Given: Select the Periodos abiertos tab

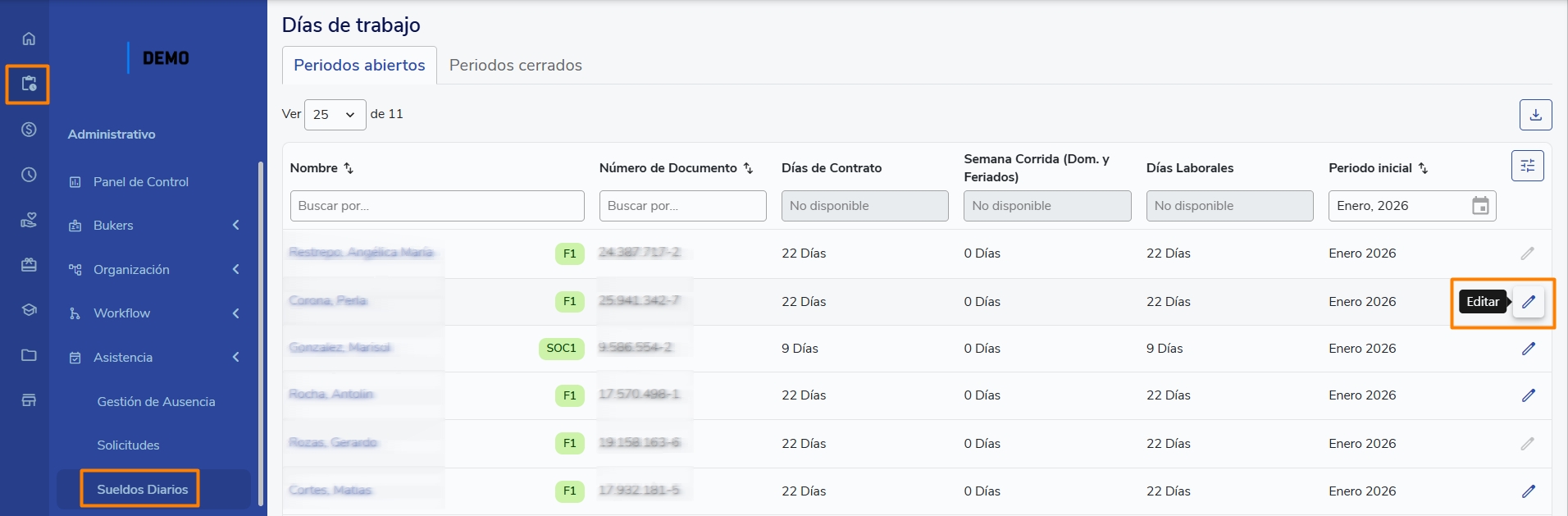Looking at the screenshot, I should [359, 66].
